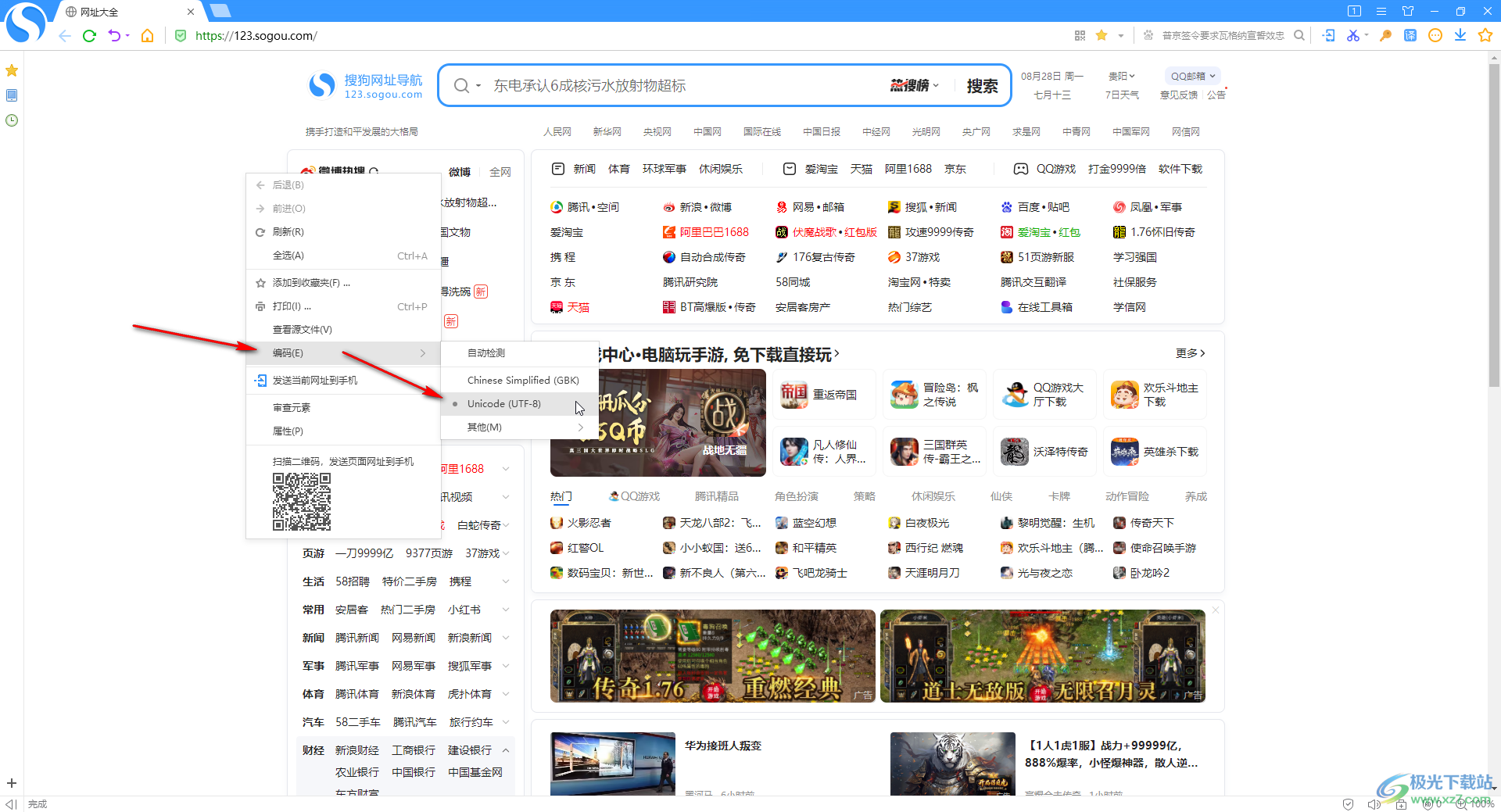Image resolution: width=1501 pixels, height=812 pixels.
Task: Expand the 新闻 category row chevron
Action: point(506,638)
